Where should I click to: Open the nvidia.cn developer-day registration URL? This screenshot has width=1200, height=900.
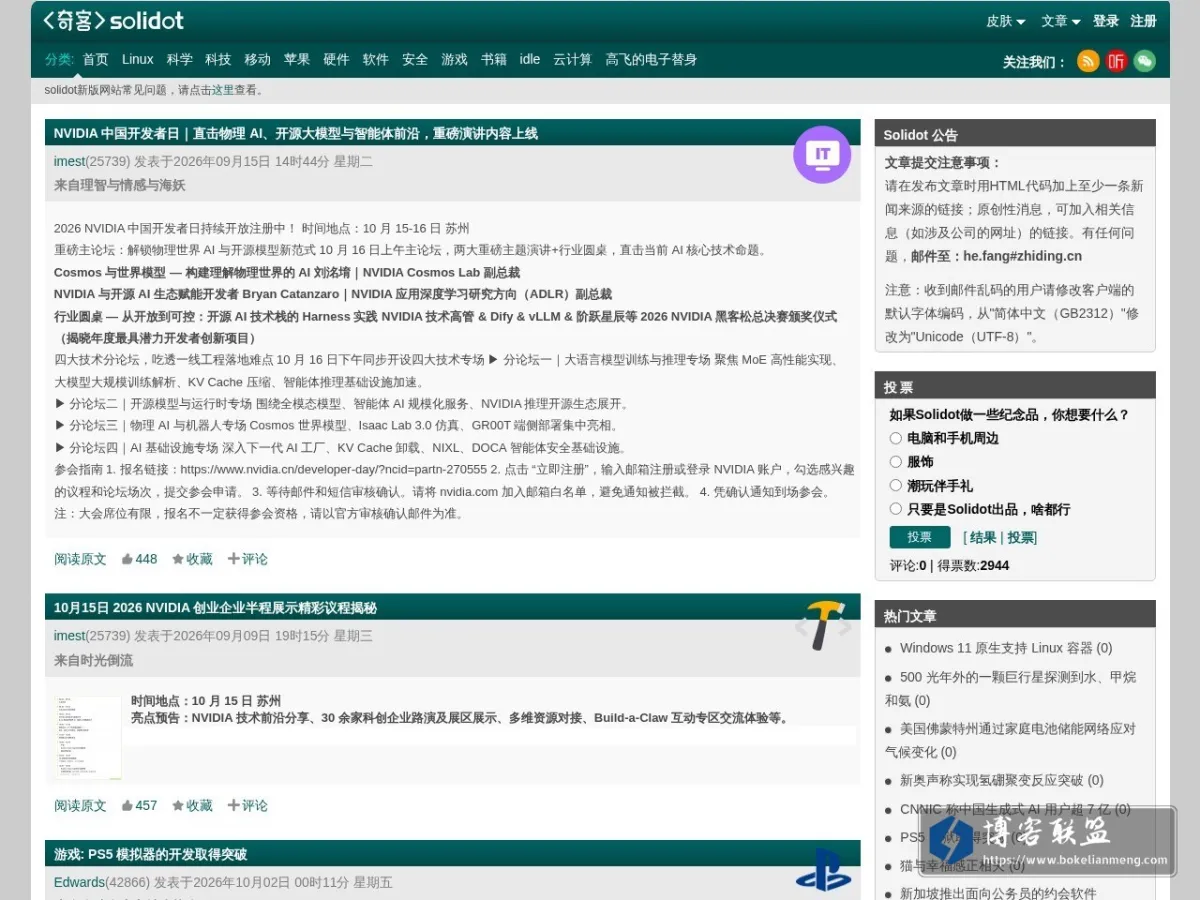(334, 470)
